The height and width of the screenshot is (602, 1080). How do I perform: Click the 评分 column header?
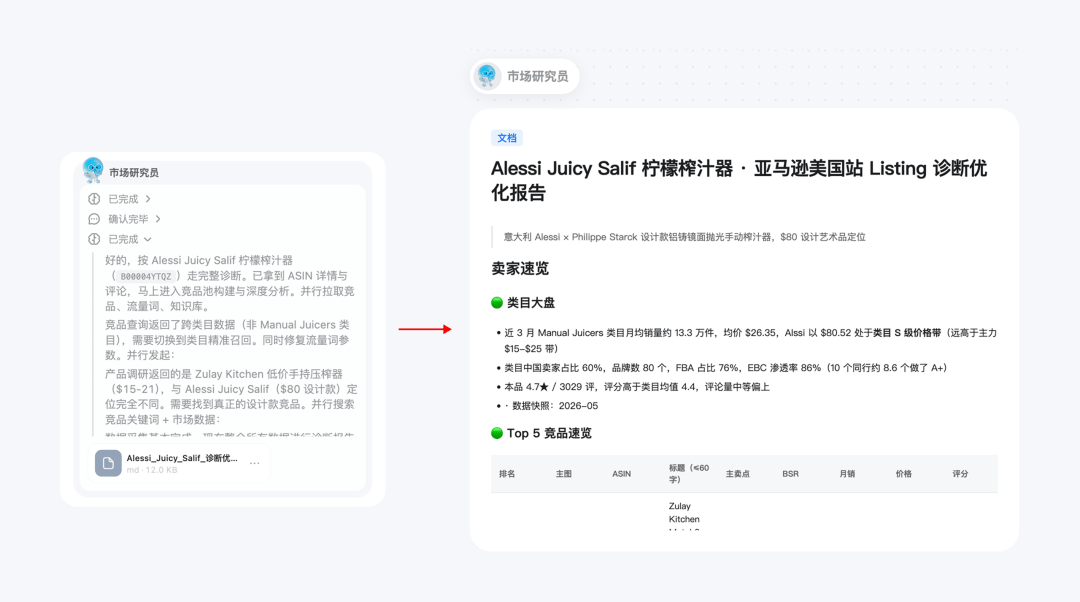click(960, 474)
